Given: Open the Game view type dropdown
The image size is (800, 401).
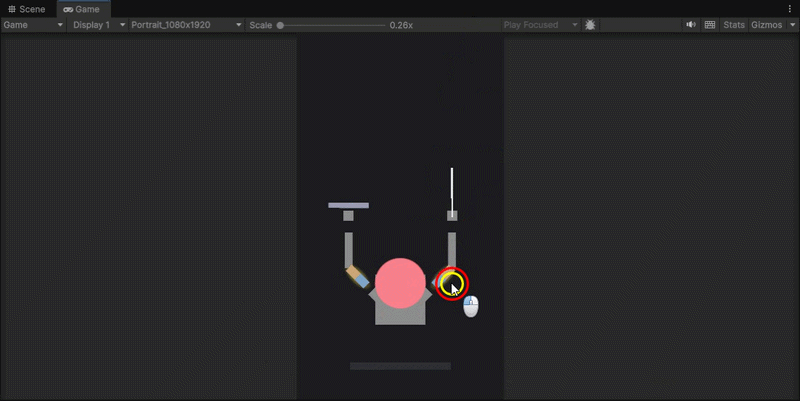Looking at the screenshot, I should pyautogui.click(x=33, y=25).
